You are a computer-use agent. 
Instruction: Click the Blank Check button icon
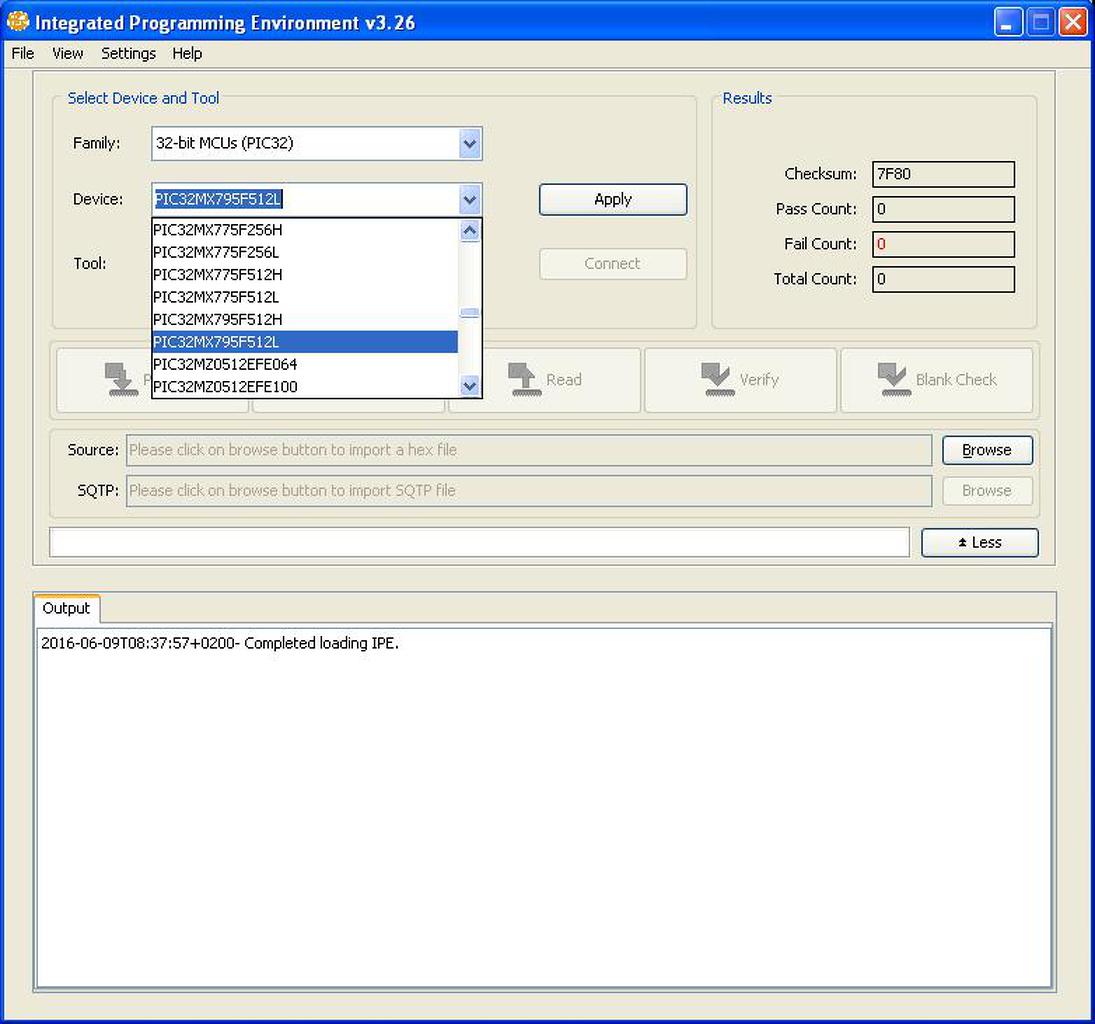pos(893,379)
